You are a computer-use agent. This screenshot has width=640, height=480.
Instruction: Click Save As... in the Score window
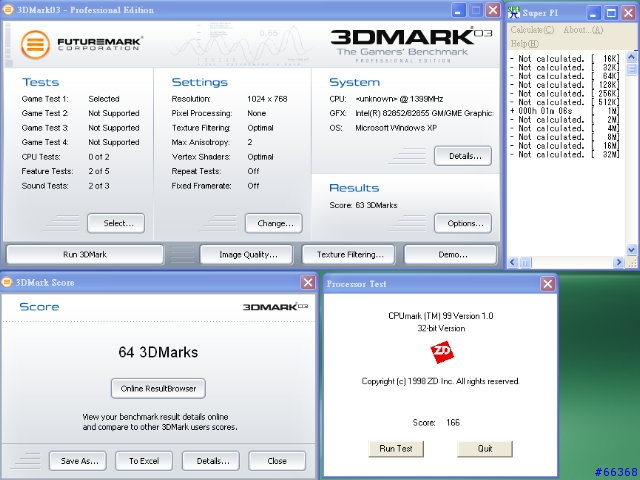[x=78, y=461]
